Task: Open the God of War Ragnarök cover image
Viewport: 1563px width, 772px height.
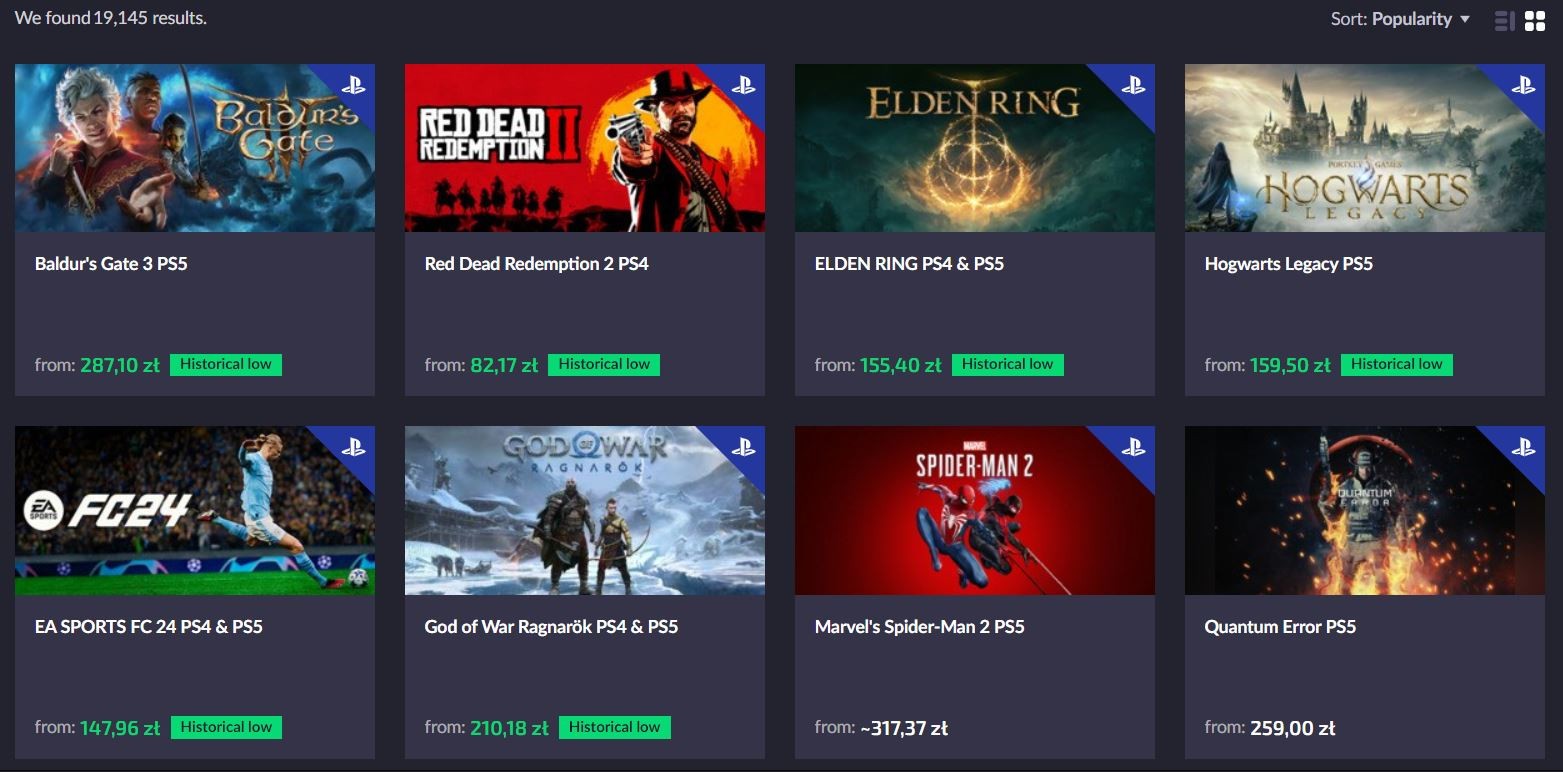Action: coord(585,511)
